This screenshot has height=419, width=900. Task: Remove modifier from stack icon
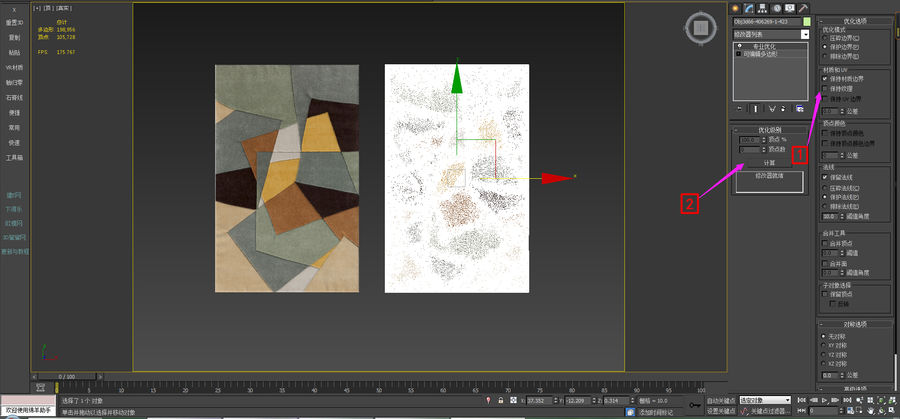pyautogui.click(x=783, y=108)
